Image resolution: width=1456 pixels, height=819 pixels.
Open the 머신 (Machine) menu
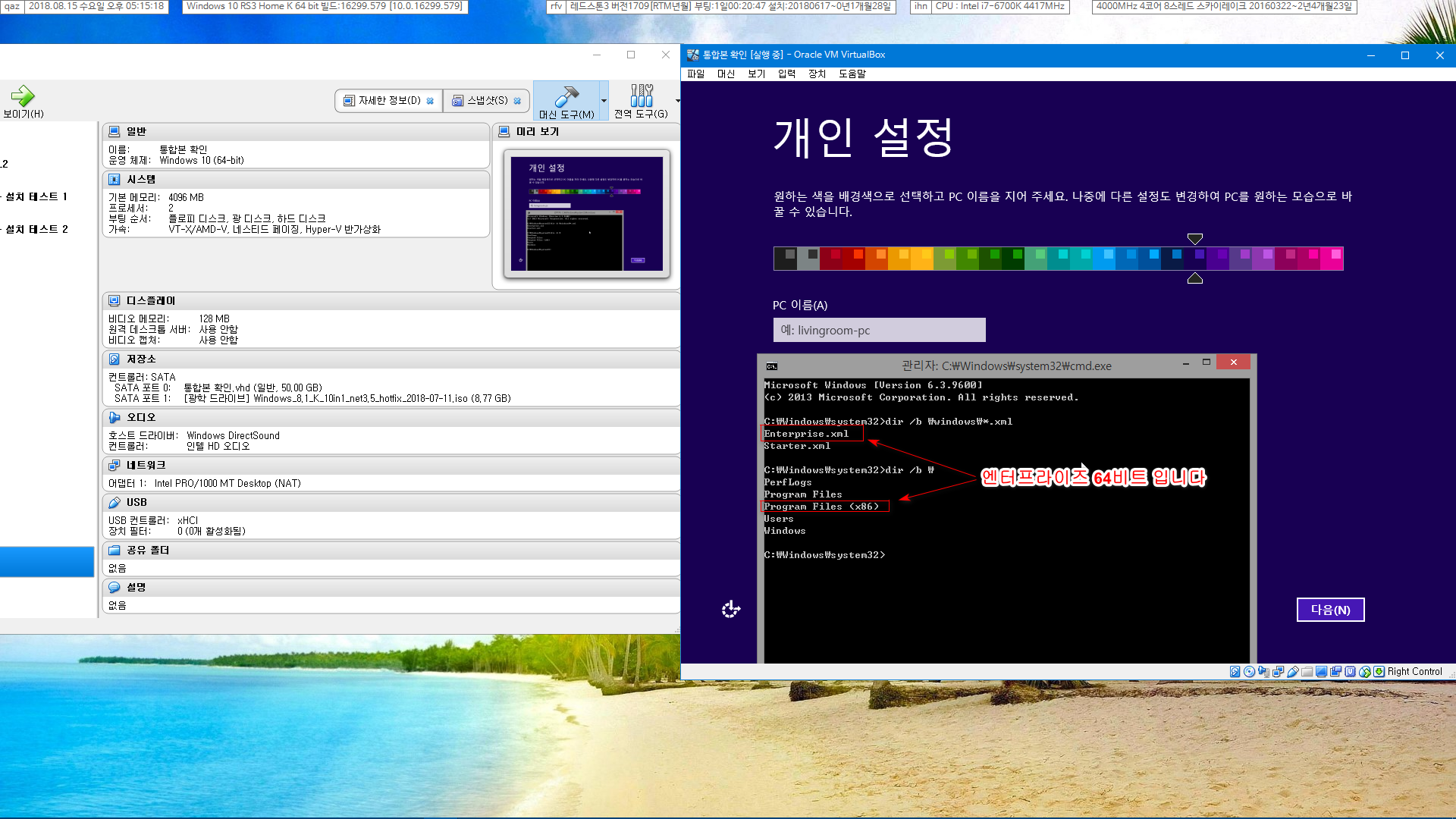(726, 74)
